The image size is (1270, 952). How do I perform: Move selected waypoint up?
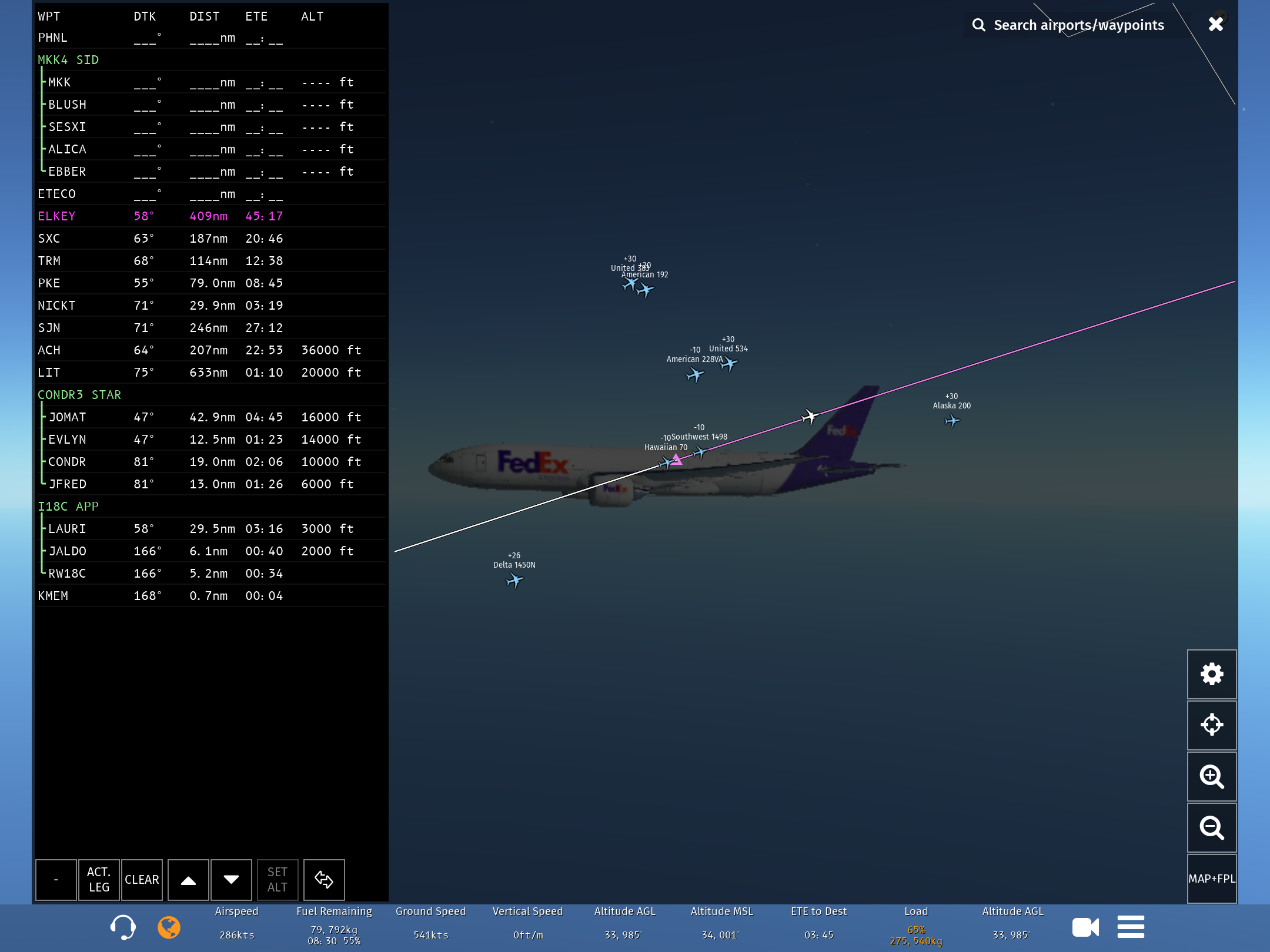188,880
